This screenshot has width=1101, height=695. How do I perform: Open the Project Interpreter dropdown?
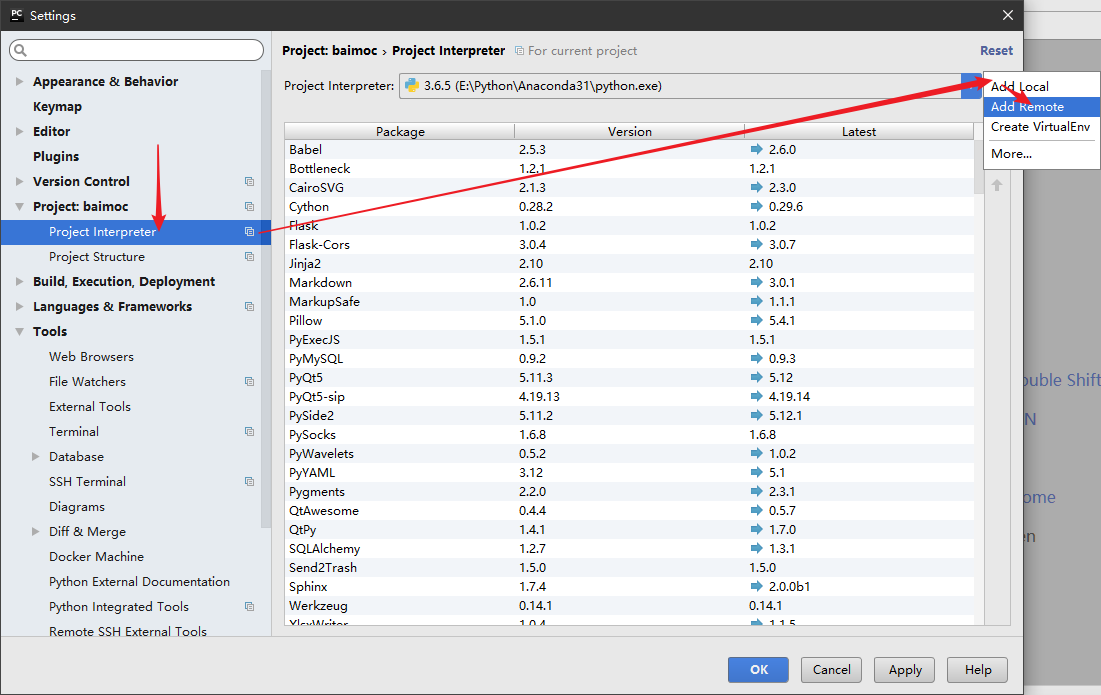(971, 86)
